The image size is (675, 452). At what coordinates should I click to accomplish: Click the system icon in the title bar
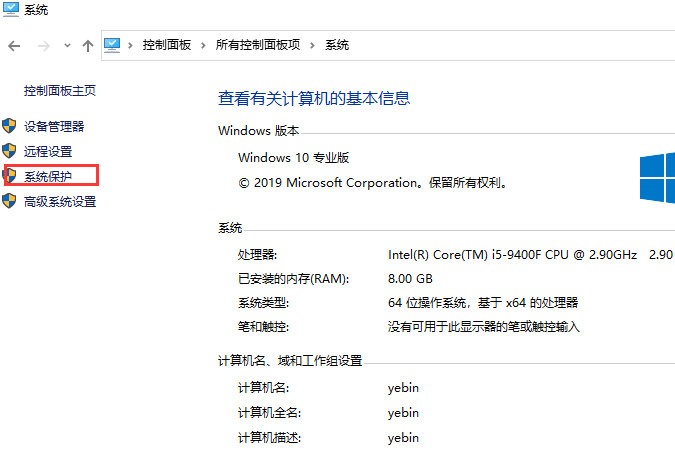point(10,10)
